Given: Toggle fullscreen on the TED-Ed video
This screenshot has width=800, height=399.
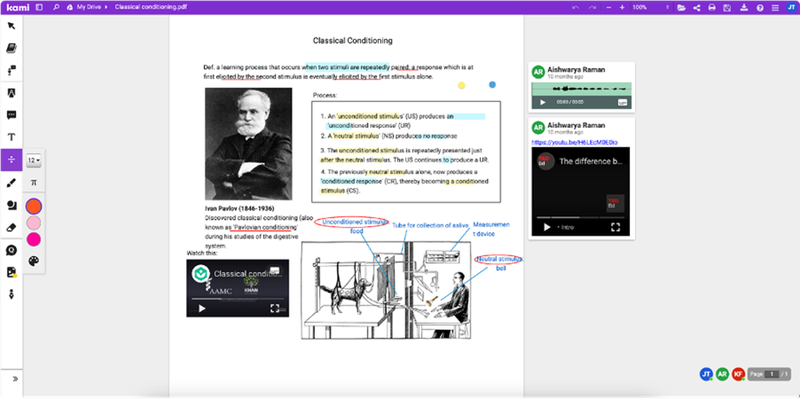Looking at the screenshot, I should 616,227.
